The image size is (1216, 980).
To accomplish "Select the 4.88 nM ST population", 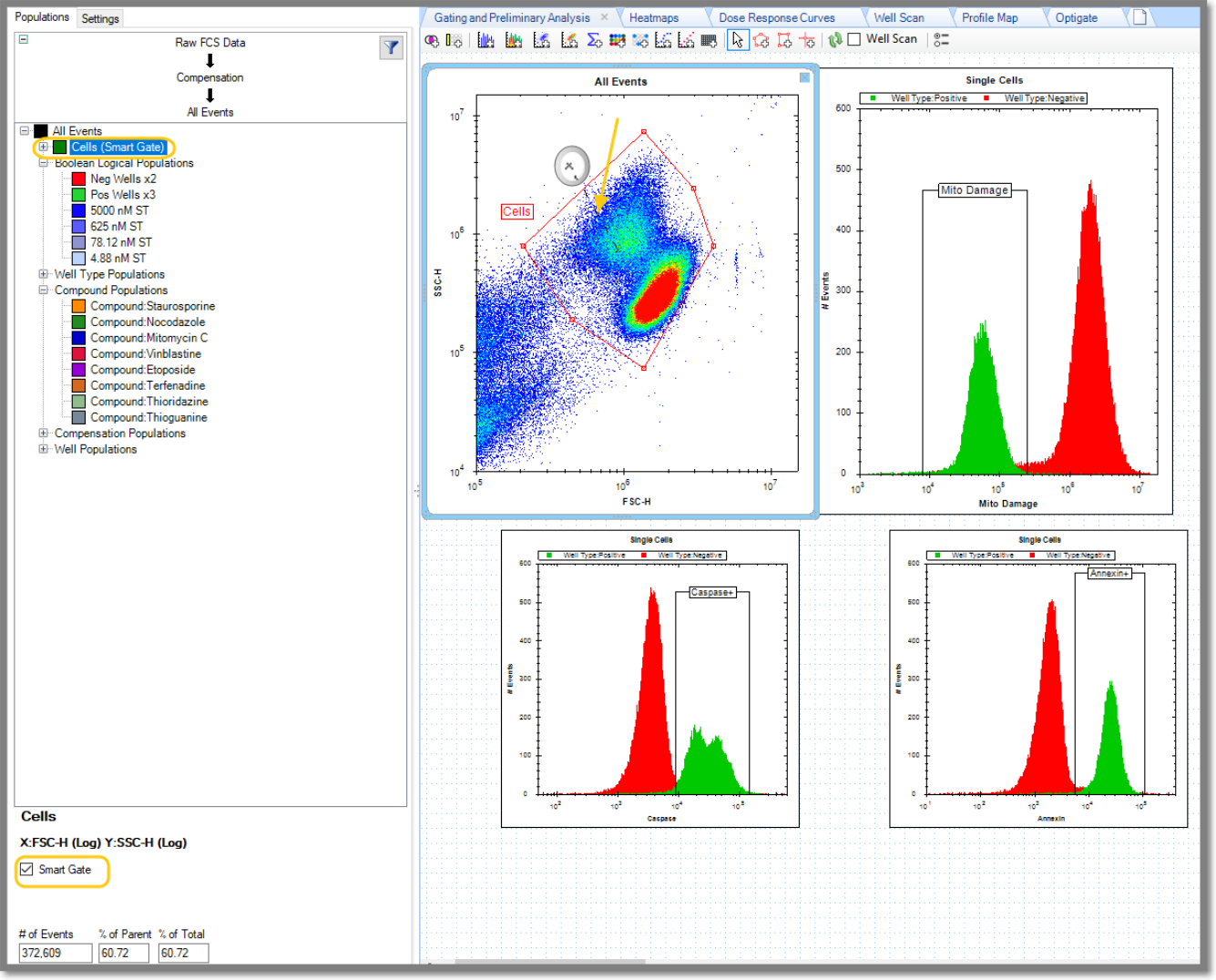I will pos(118,259).
